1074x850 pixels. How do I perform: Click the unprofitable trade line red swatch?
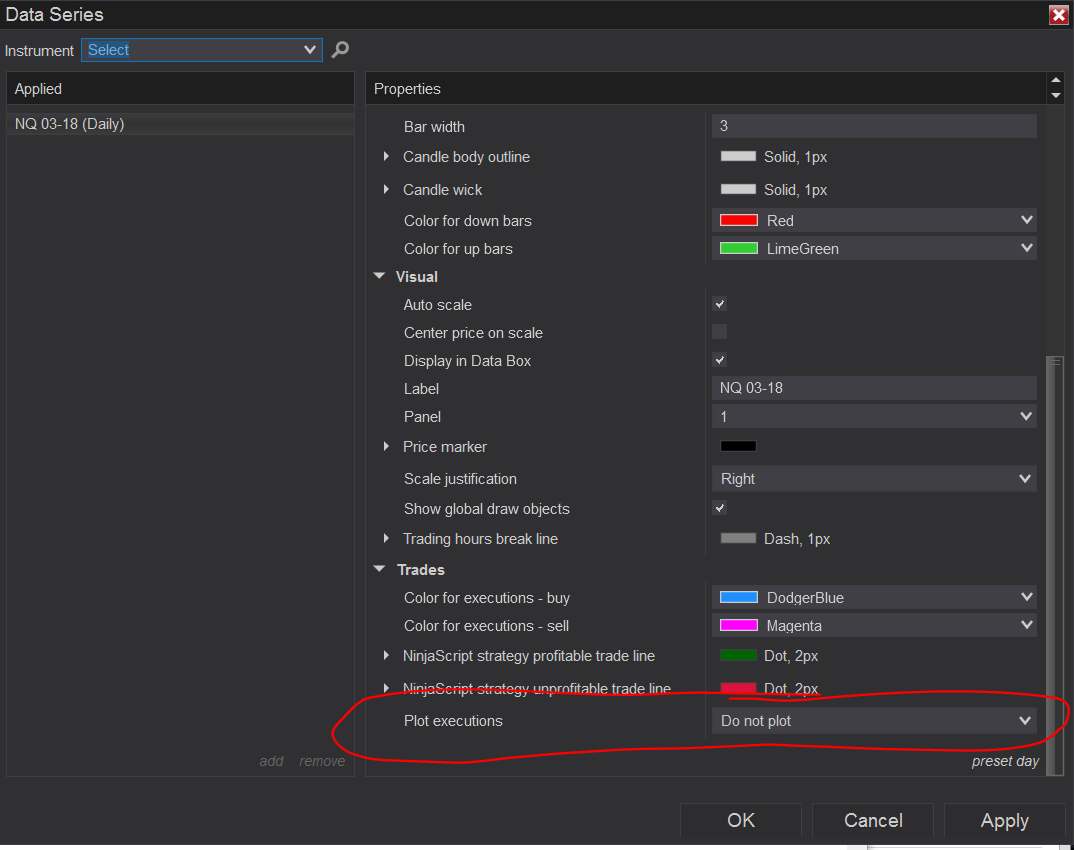pos(738,688)
